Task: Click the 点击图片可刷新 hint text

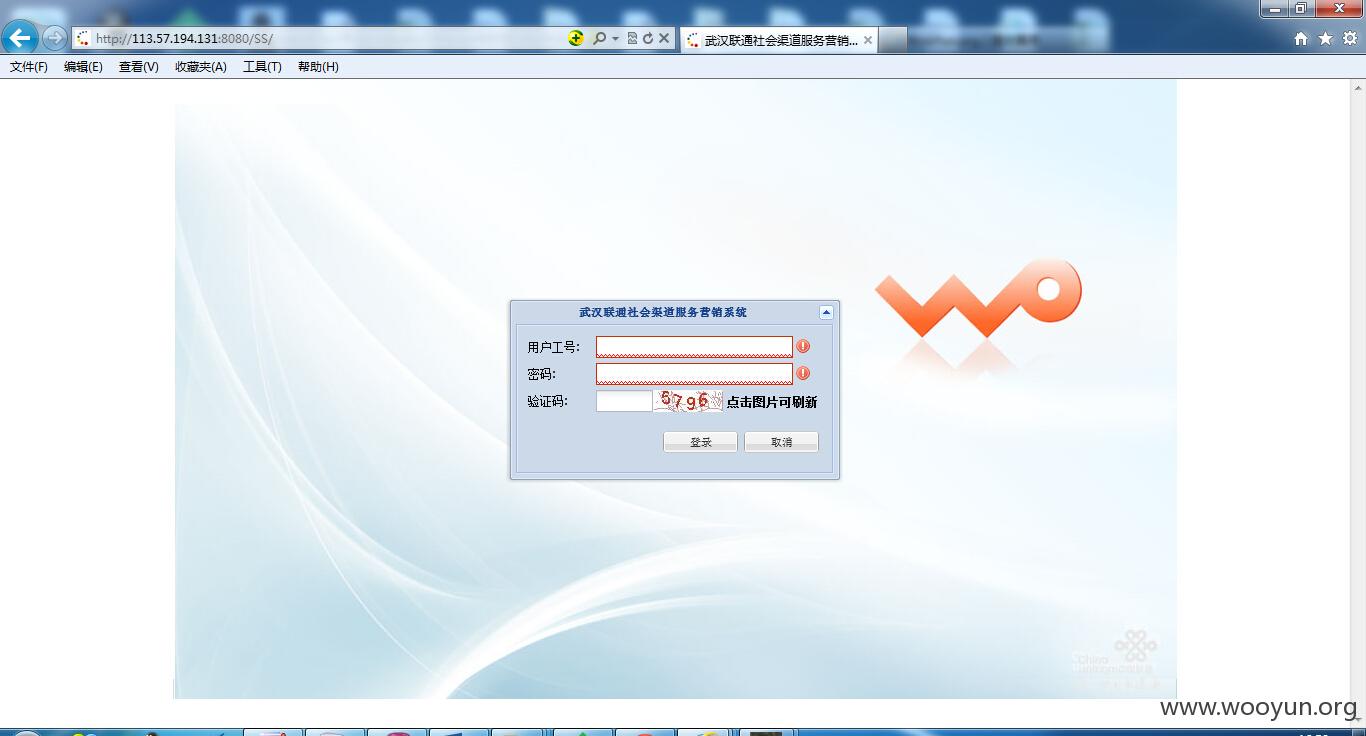Action: [x=771, y=402]
